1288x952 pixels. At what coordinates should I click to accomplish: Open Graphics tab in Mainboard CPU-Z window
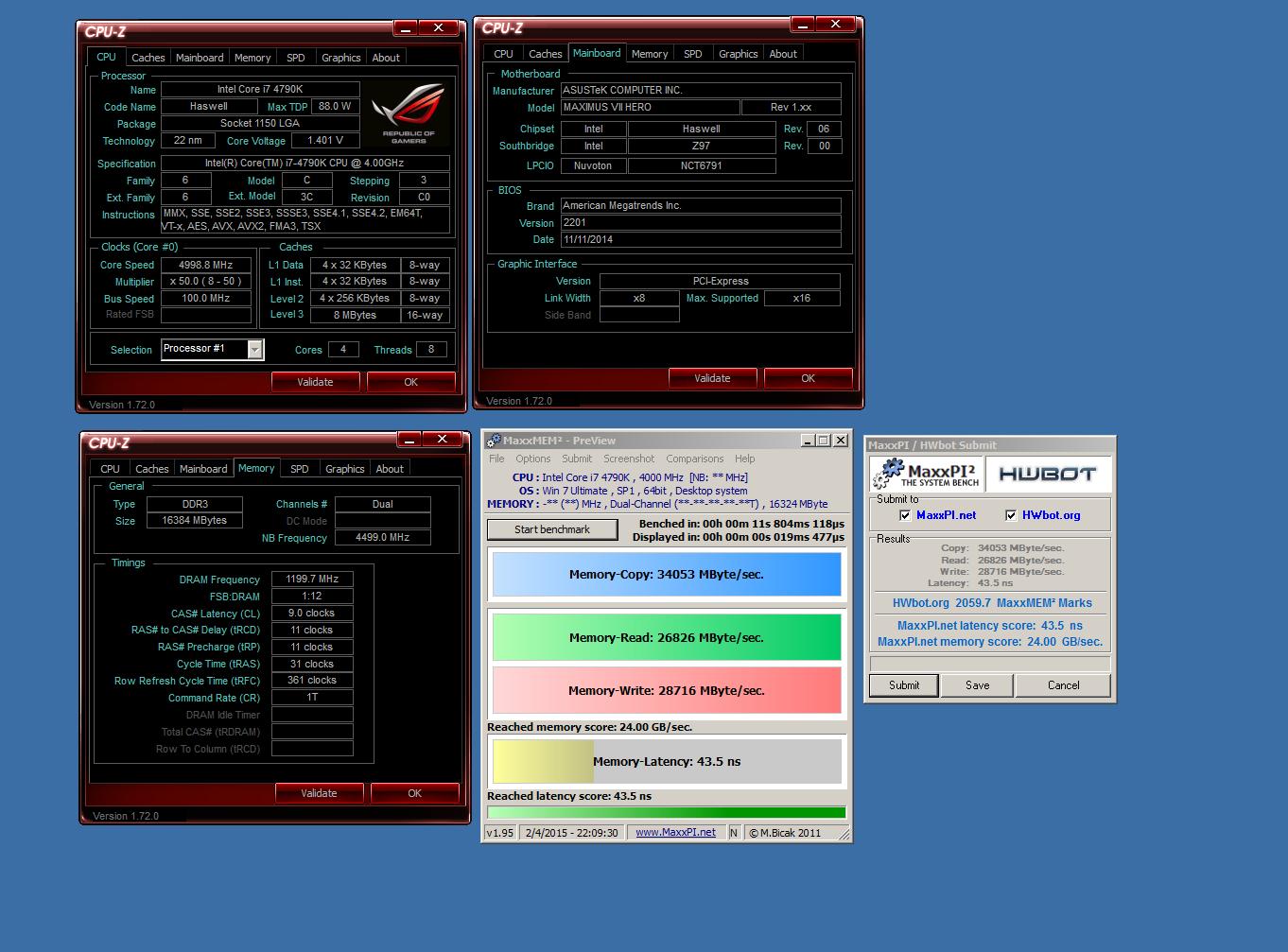(739, 54)
